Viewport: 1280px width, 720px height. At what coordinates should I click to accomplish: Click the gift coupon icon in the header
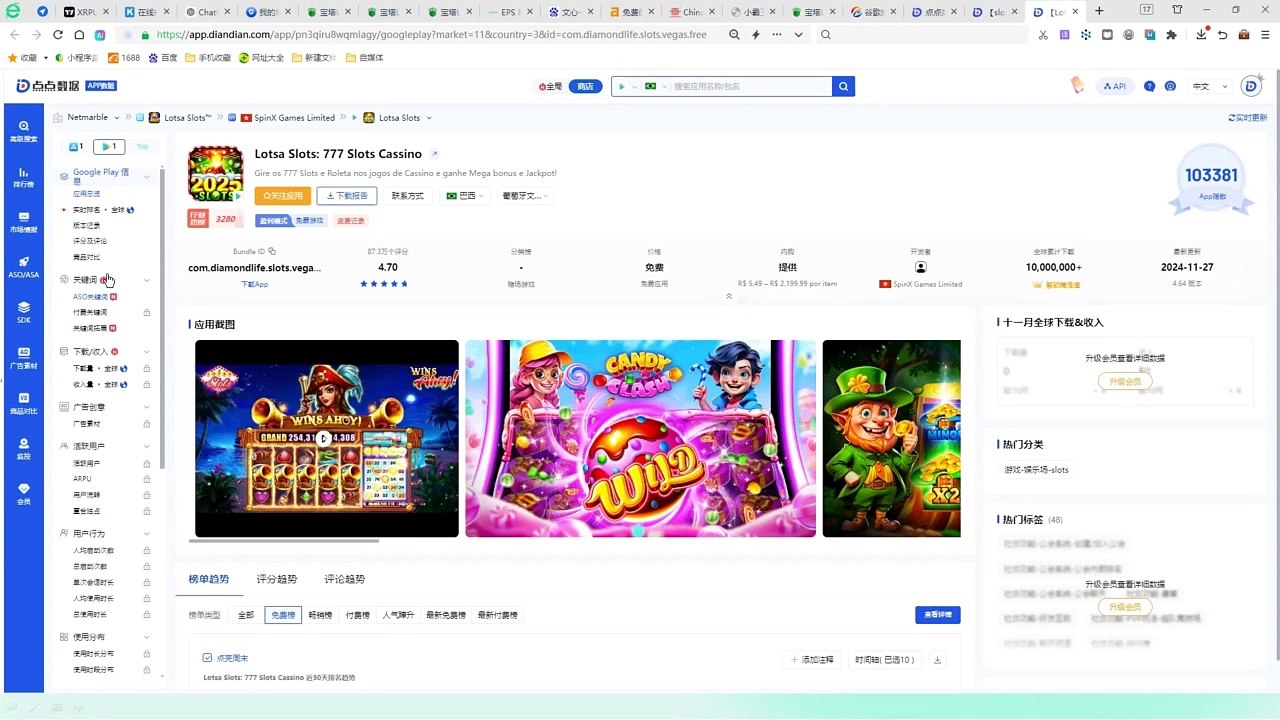coord(1077,86)
